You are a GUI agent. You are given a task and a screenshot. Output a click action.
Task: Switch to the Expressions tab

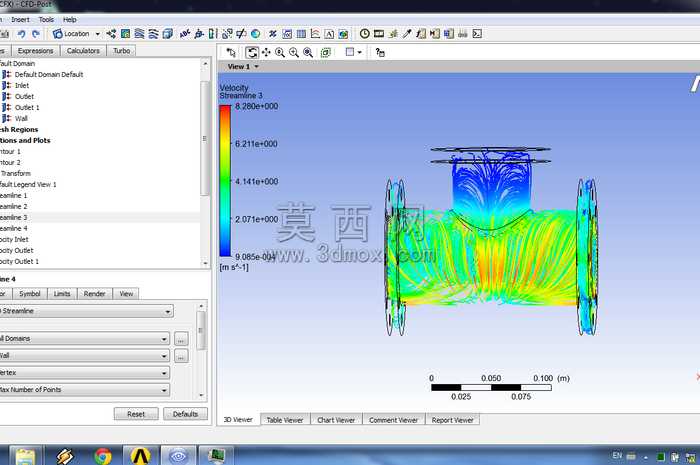click(36, 51)
